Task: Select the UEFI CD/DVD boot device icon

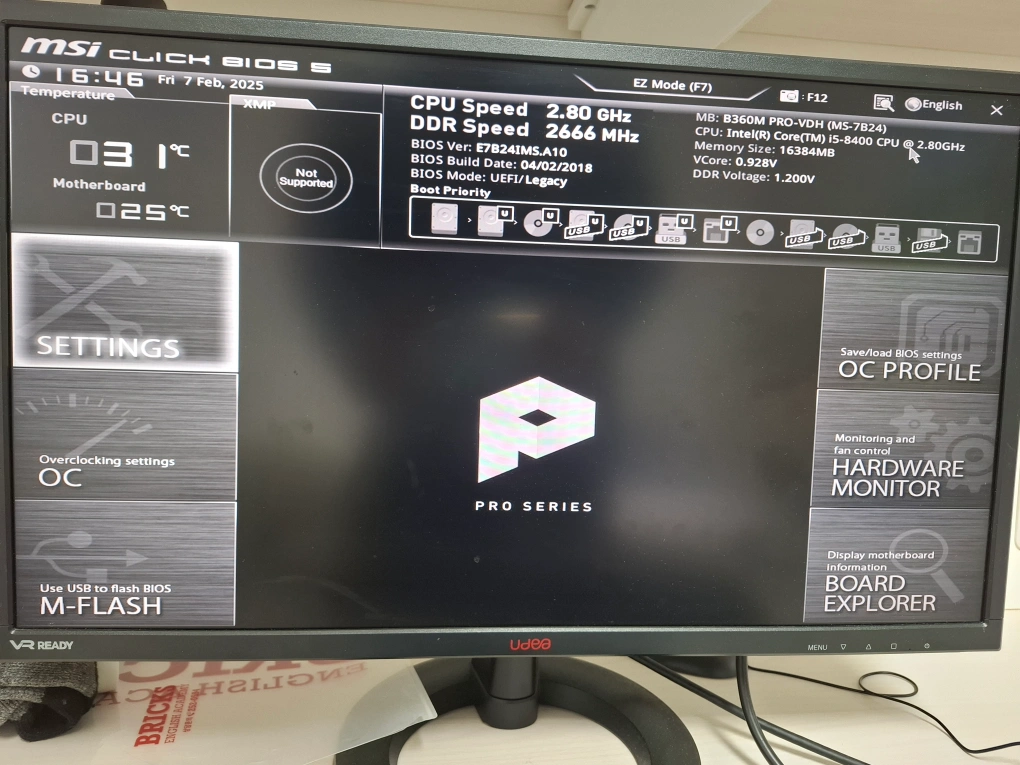Action: 541,222
